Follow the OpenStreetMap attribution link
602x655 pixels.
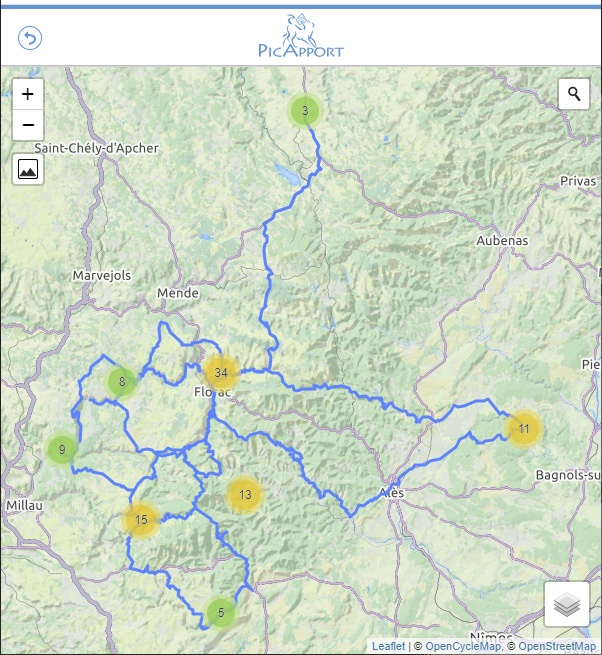556,647
